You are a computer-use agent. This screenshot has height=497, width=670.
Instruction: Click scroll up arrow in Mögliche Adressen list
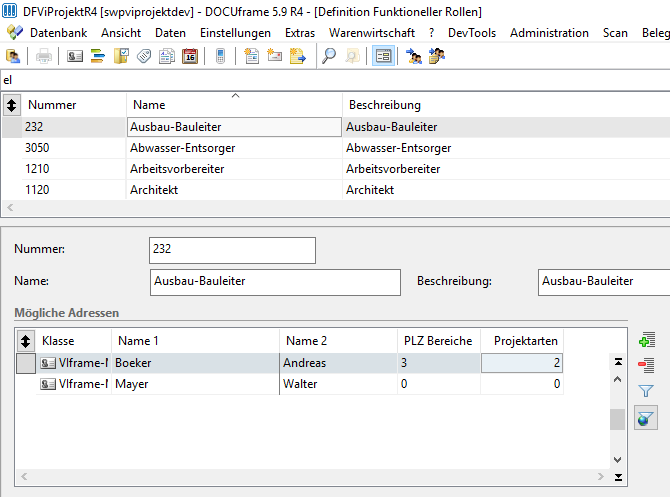pos(618,379)
